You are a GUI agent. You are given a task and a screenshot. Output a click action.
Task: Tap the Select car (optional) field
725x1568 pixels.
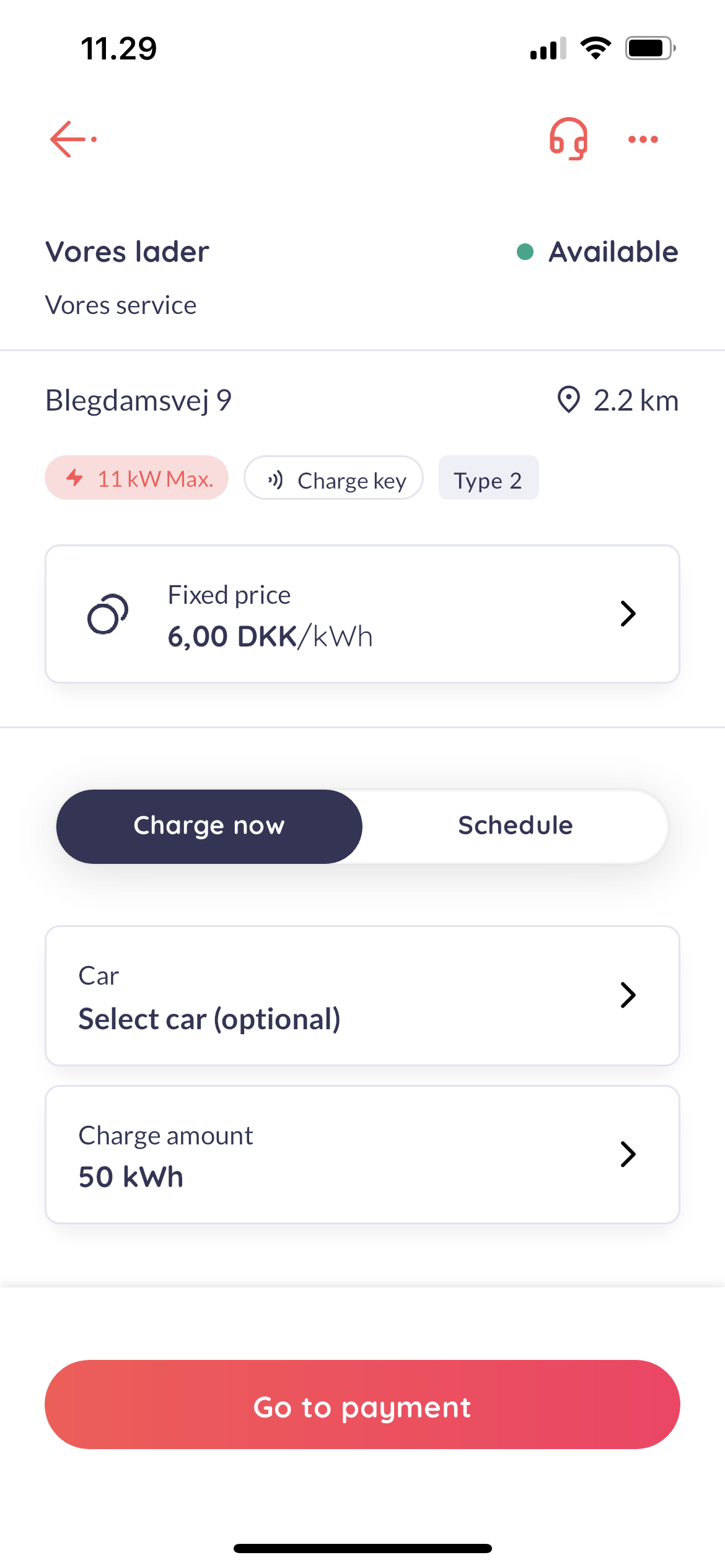(x=209, y=1019)
